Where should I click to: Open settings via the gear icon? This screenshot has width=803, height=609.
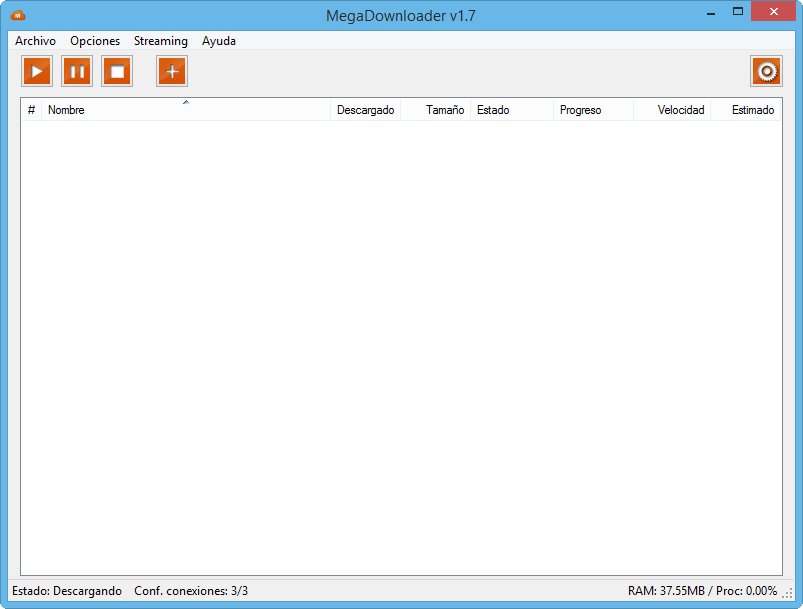[766, 71]
